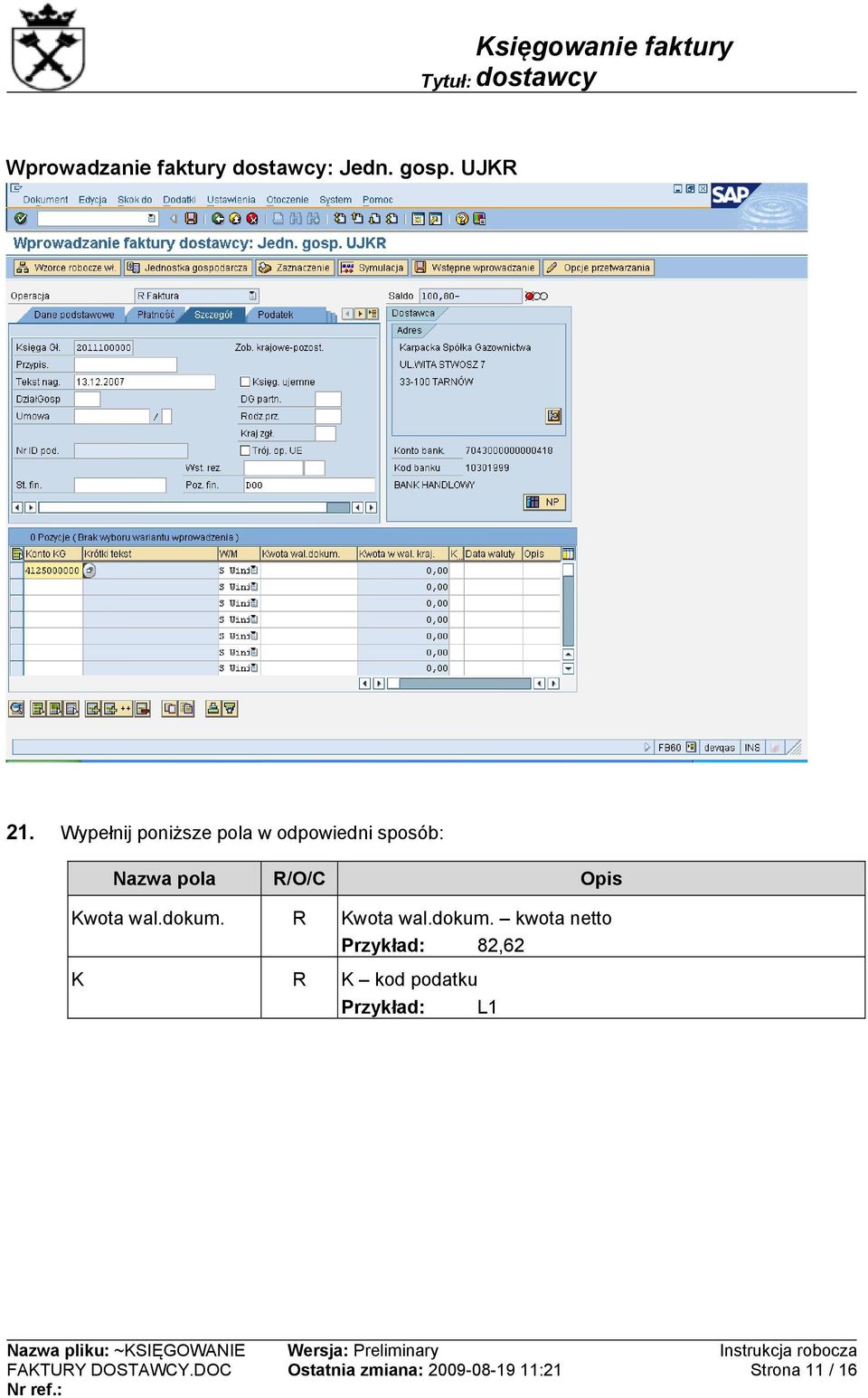This screenshot has height=1398, width=868.
Task: Open the Edycja menu
Action: click(92, 200)
